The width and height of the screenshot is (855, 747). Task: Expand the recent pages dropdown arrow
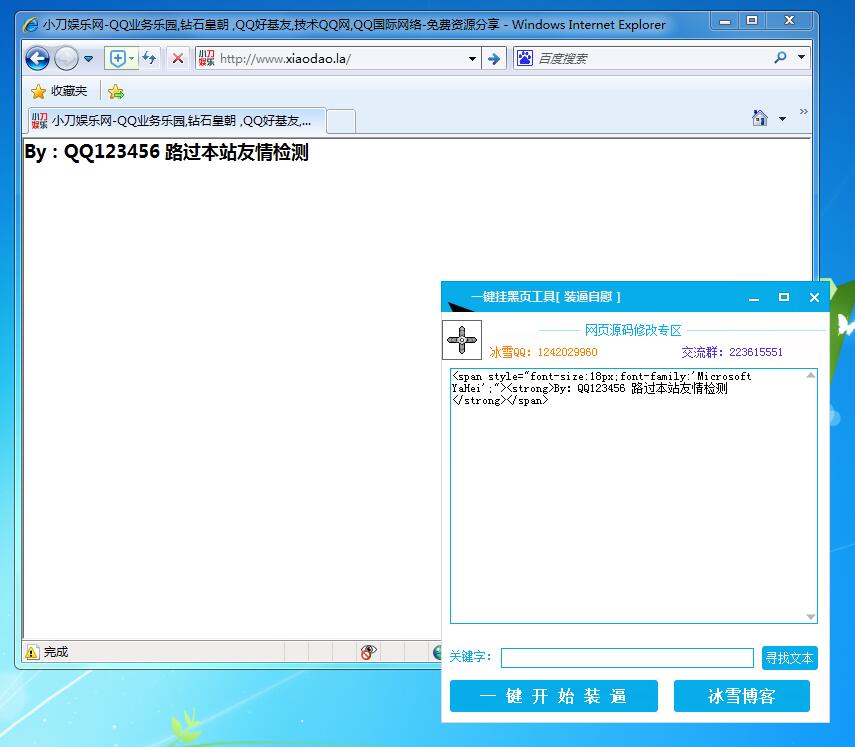88,59
